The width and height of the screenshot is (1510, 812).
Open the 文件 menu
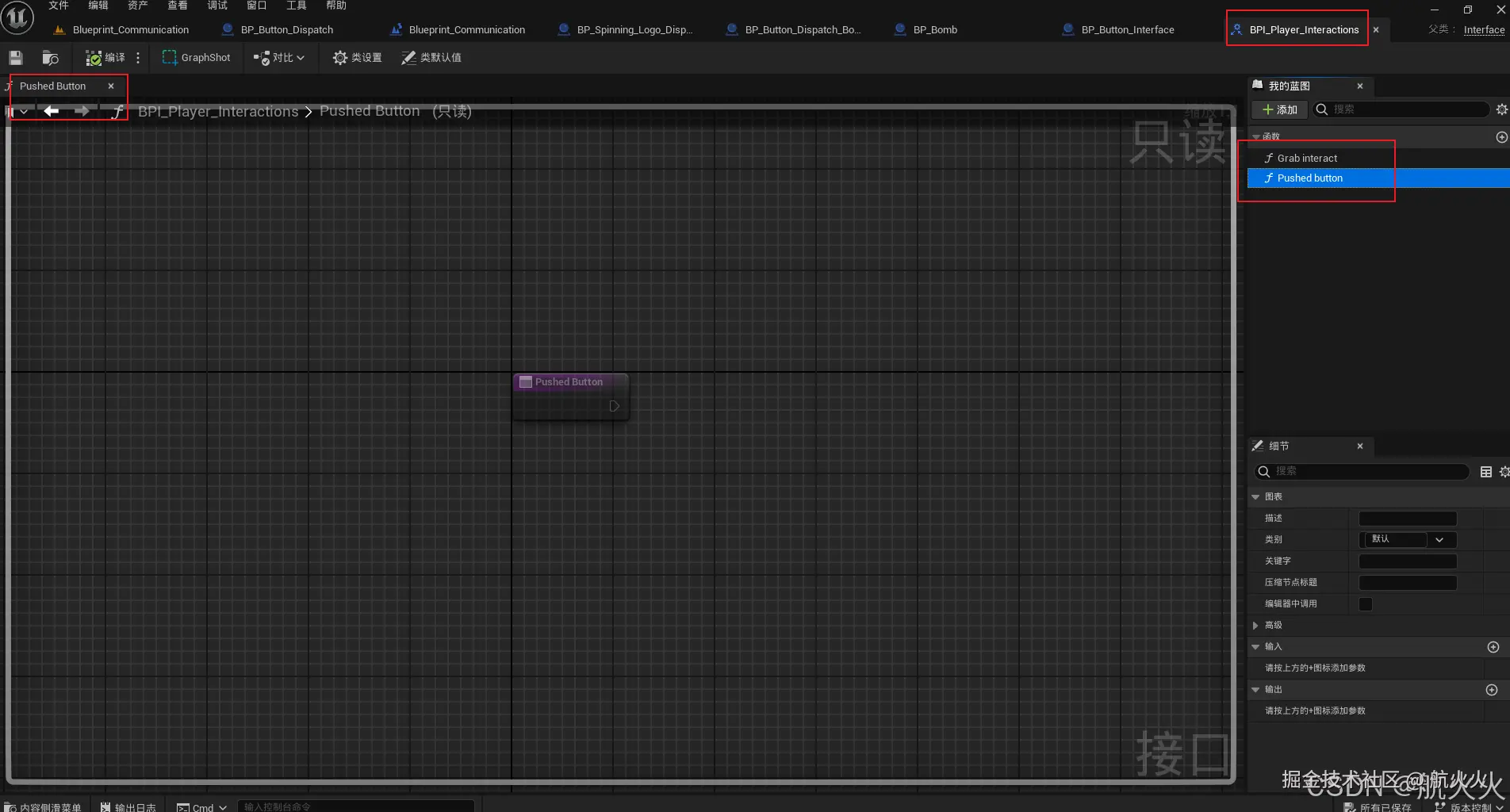tap(59, 6)
